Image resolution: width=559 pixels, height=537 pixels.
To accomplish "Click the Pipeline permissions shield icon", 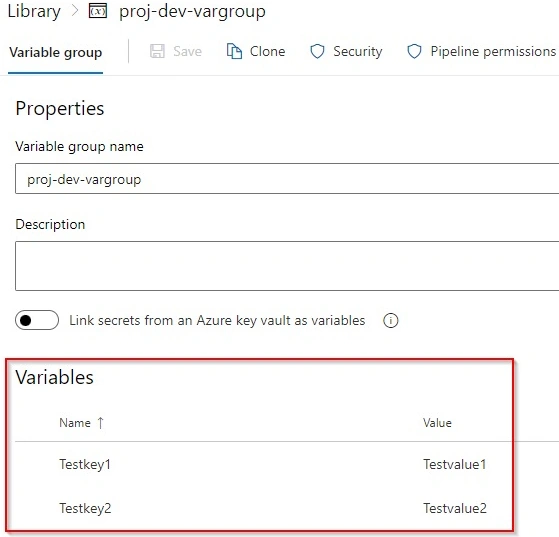I will click(x=414, y=51).
